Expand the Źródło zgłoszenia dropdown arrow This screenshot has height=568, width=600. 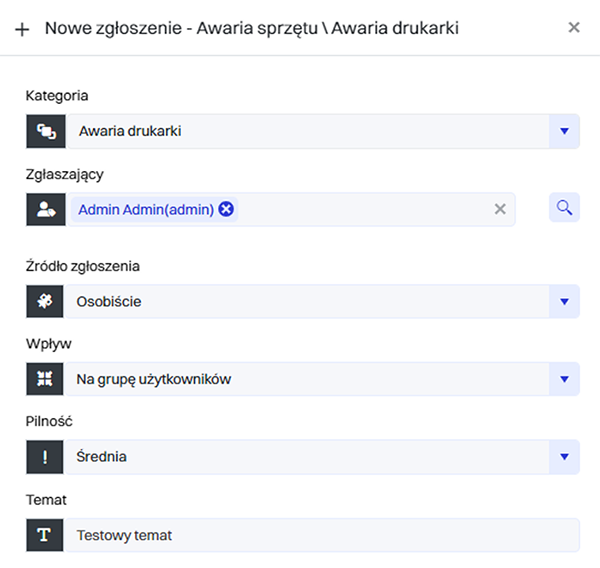(x=564, y=301)
